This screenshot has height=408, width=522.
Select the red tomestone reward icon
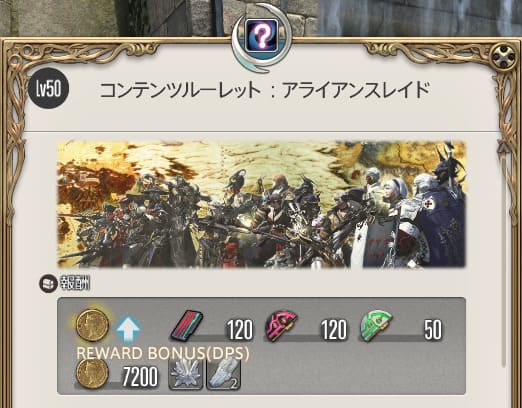(187, 325)
